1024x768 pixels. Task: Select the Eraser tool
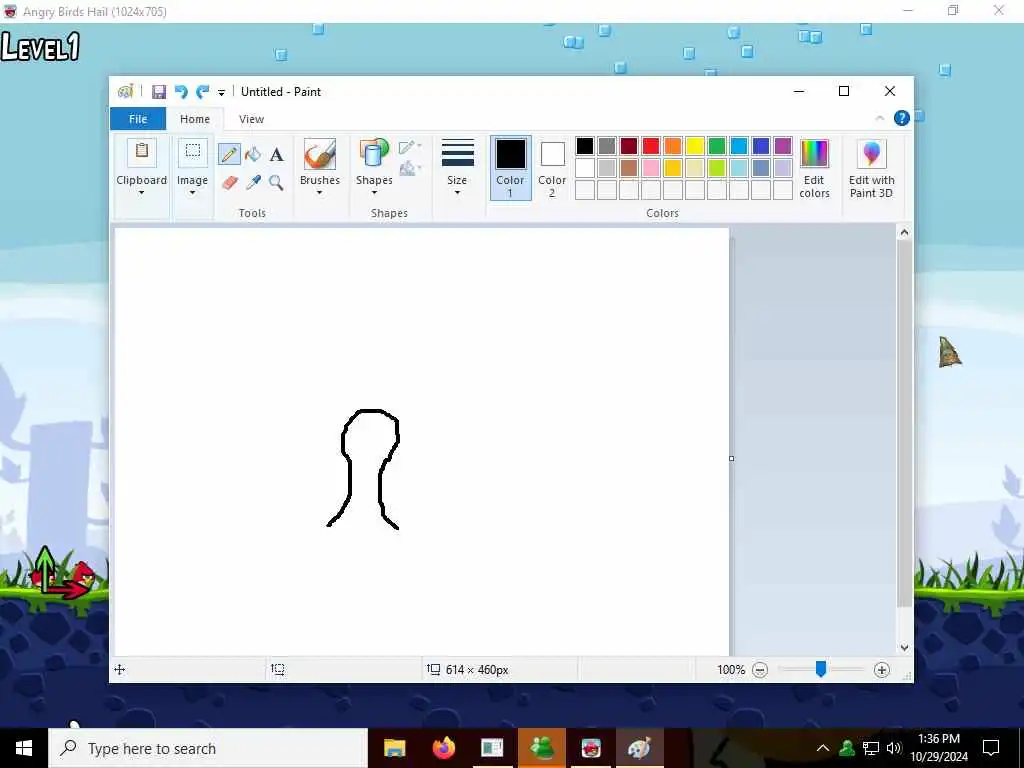tap(229, 182)
